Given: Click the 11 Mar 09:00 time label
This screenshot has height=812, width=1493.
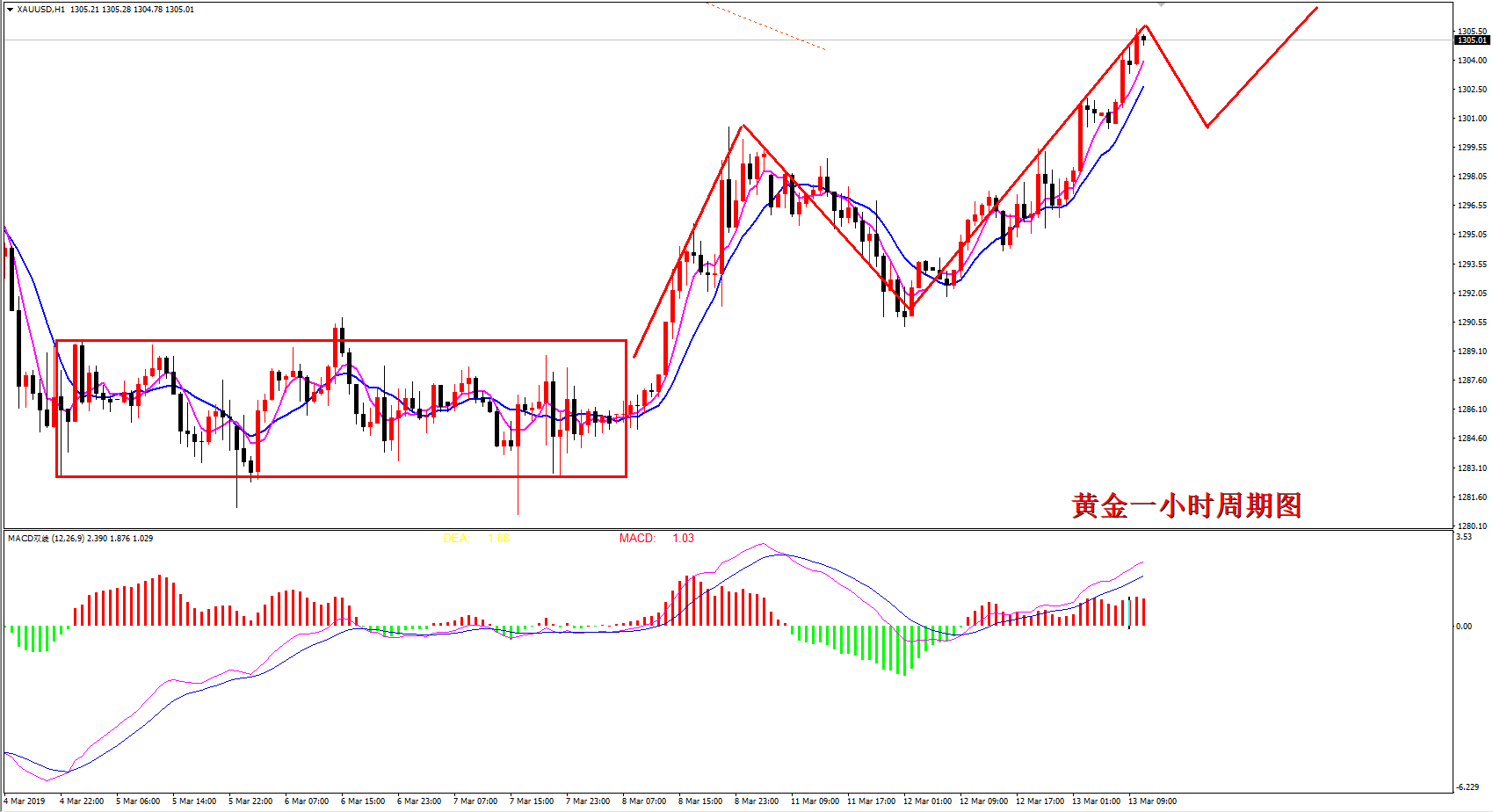Looking at the screenshot, I should click(815, 801).
